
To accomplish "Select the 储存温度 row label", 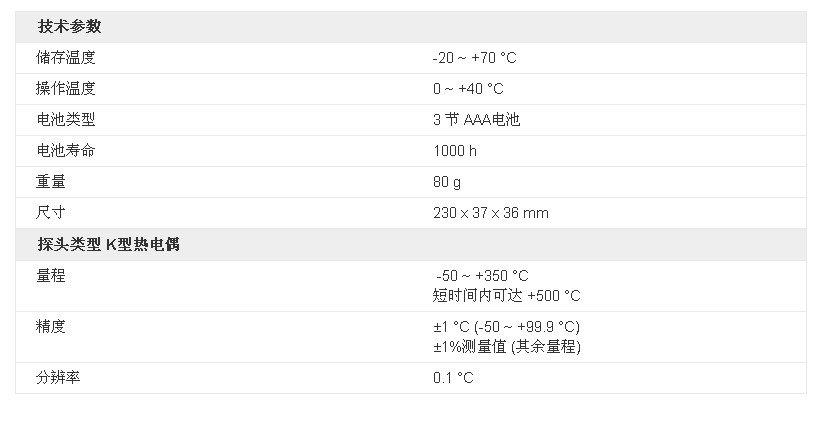I will tap(66, 58).
